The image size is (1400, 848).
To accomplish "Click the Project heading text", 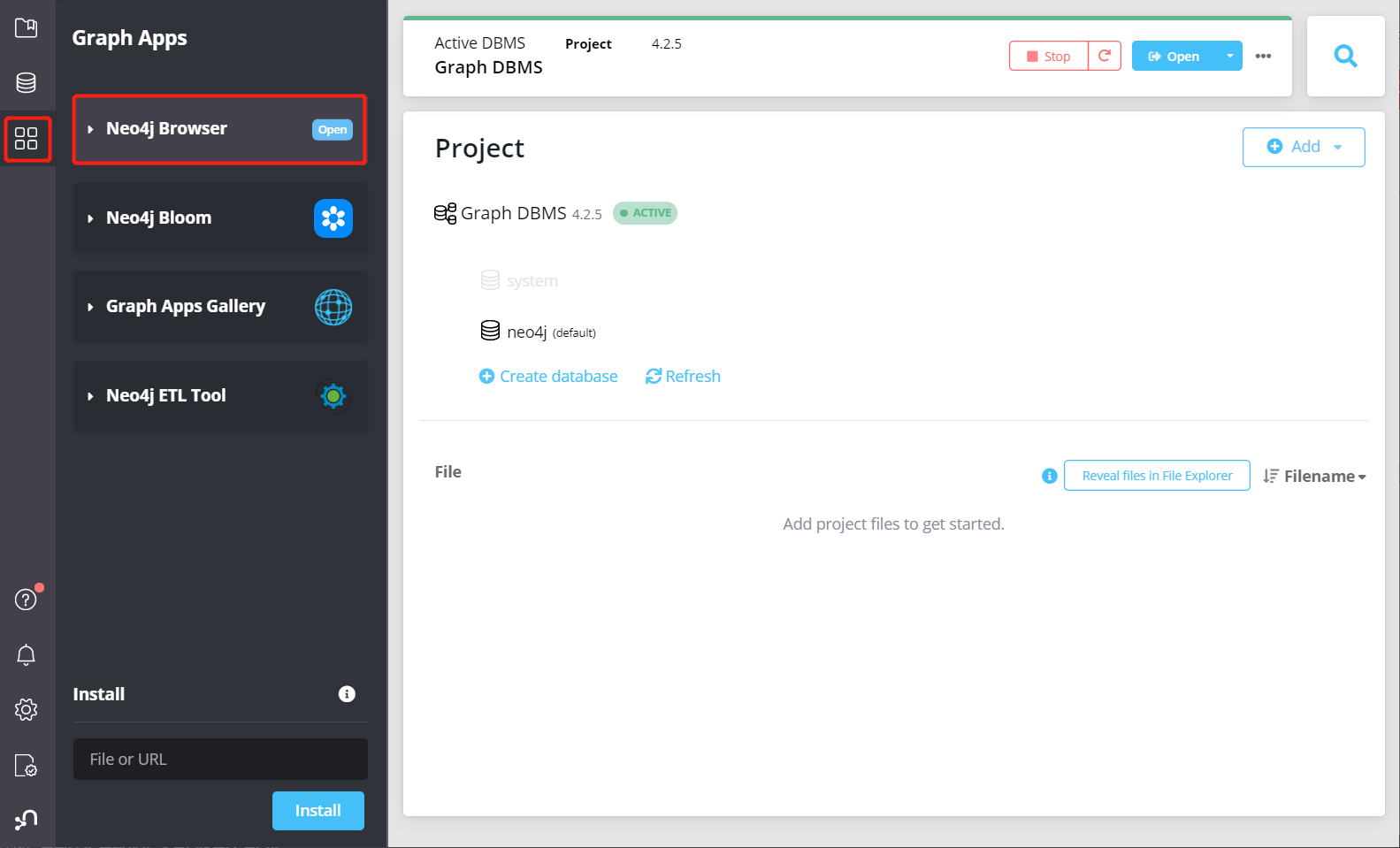I will click(479, 149).
